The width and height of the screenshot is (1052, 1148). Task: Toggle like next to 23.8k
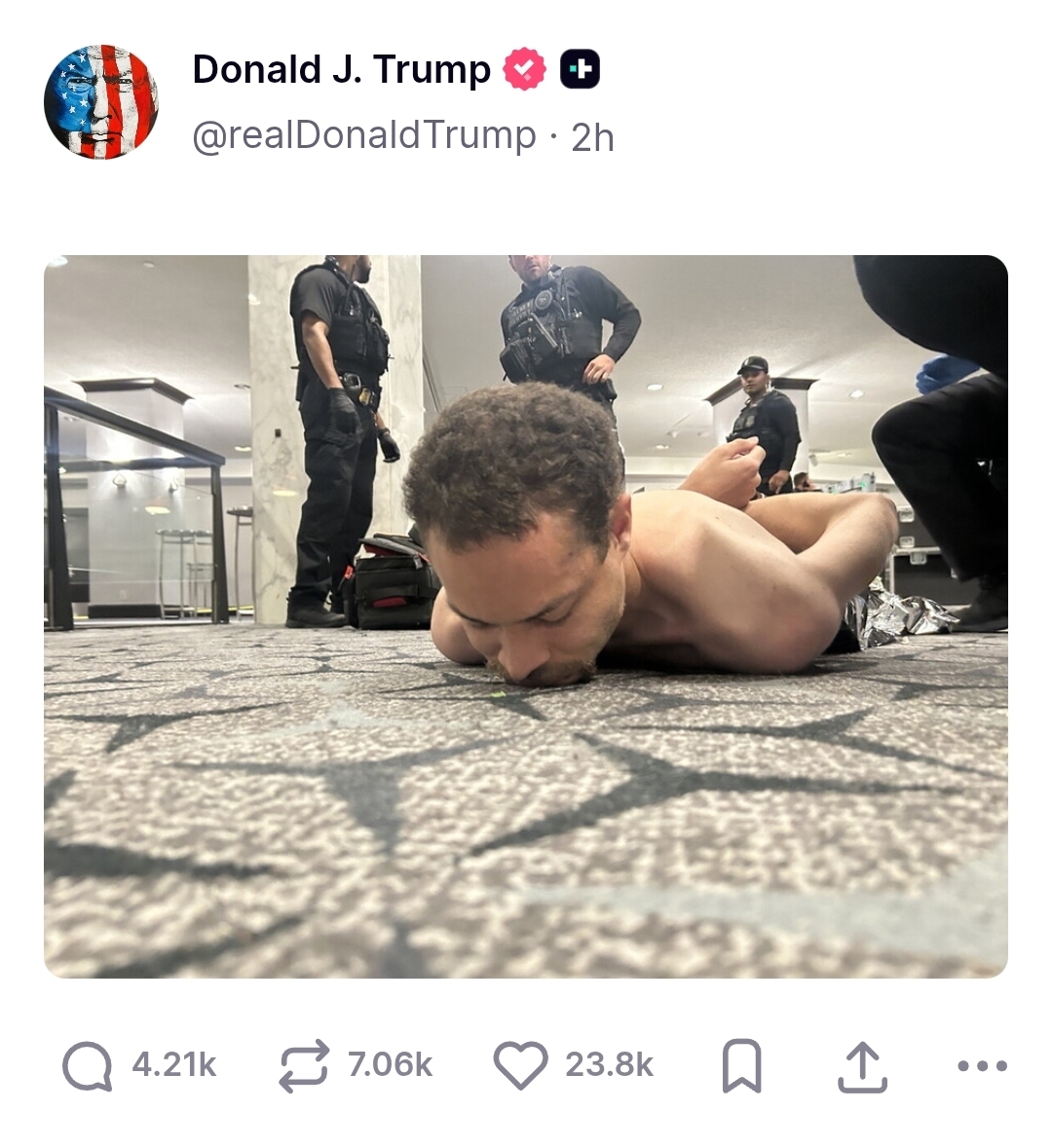click(x=521, y=1066)
